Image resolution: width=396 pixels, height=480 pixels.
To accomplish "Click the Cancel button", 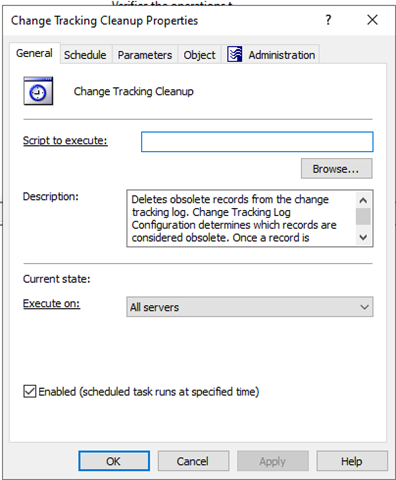I will click(x=193, y=461).
